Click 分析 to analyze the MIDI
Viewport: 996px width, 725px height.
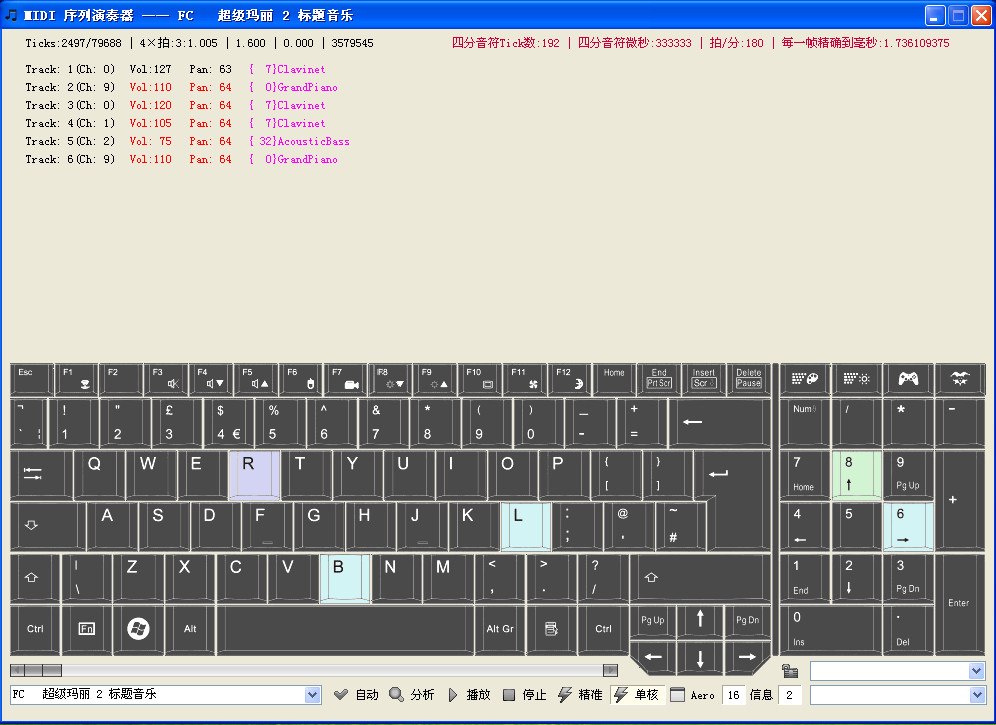tap(412, 695)
